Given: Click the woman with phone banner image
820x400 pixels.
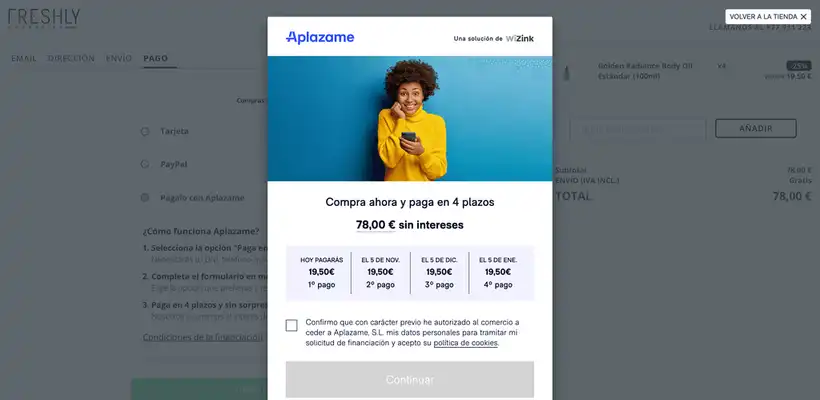Looking at the screenshot, I should pos(410,119).
